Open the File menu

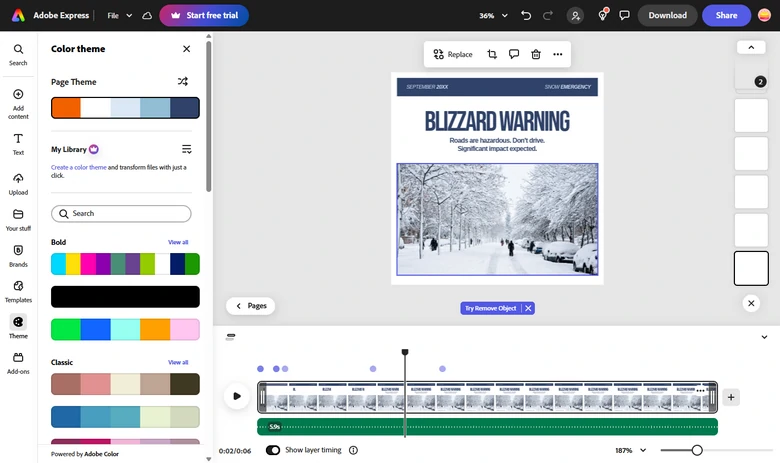tap(113, 15)
